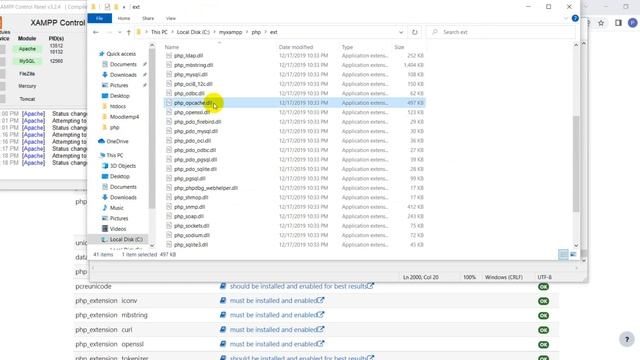Open the address bar history dropdown
Screen dimensions: 640x360
pyautogui.click(x=401, y=32)
